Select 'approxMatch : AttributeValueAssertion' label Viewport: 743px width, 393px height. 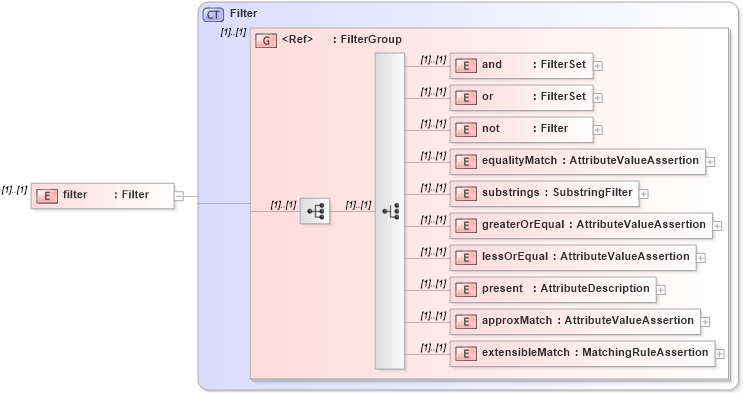588,320
